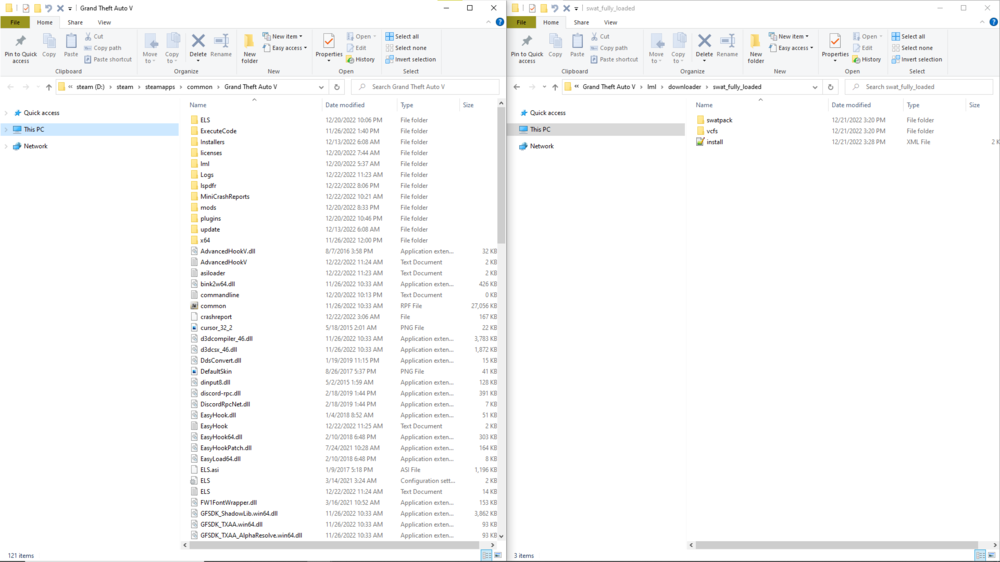Open Properties in Grand Theft Auto V window
The width and height of the screenshot is (1000, 562).
tap(328, 47)
